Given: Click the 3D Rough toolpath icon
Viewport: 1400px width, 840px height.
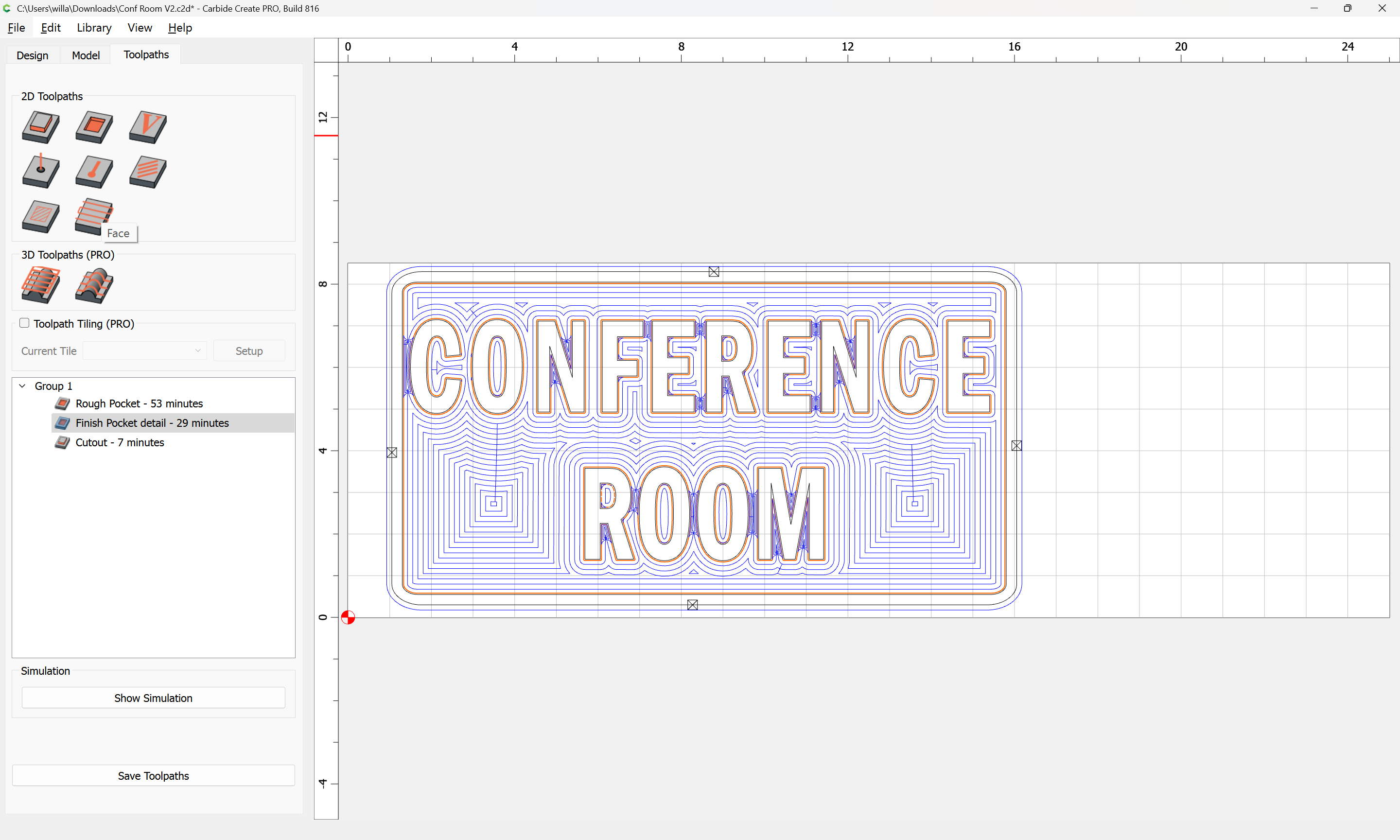Looking at the screenshot, I should (40, 285).
